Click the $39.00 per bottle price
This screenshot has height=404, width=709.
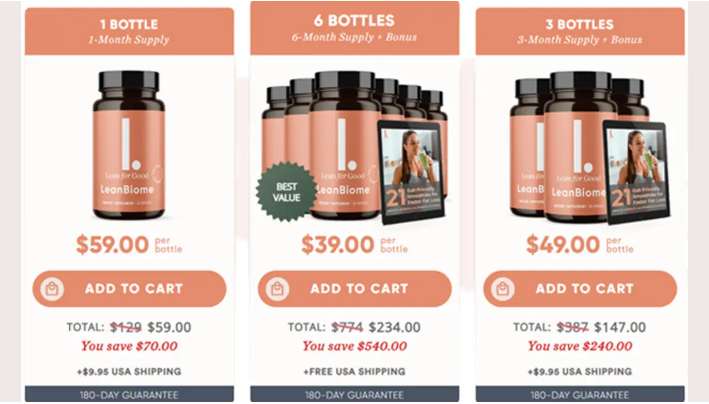pyautogui.click(x=354, y=245)
